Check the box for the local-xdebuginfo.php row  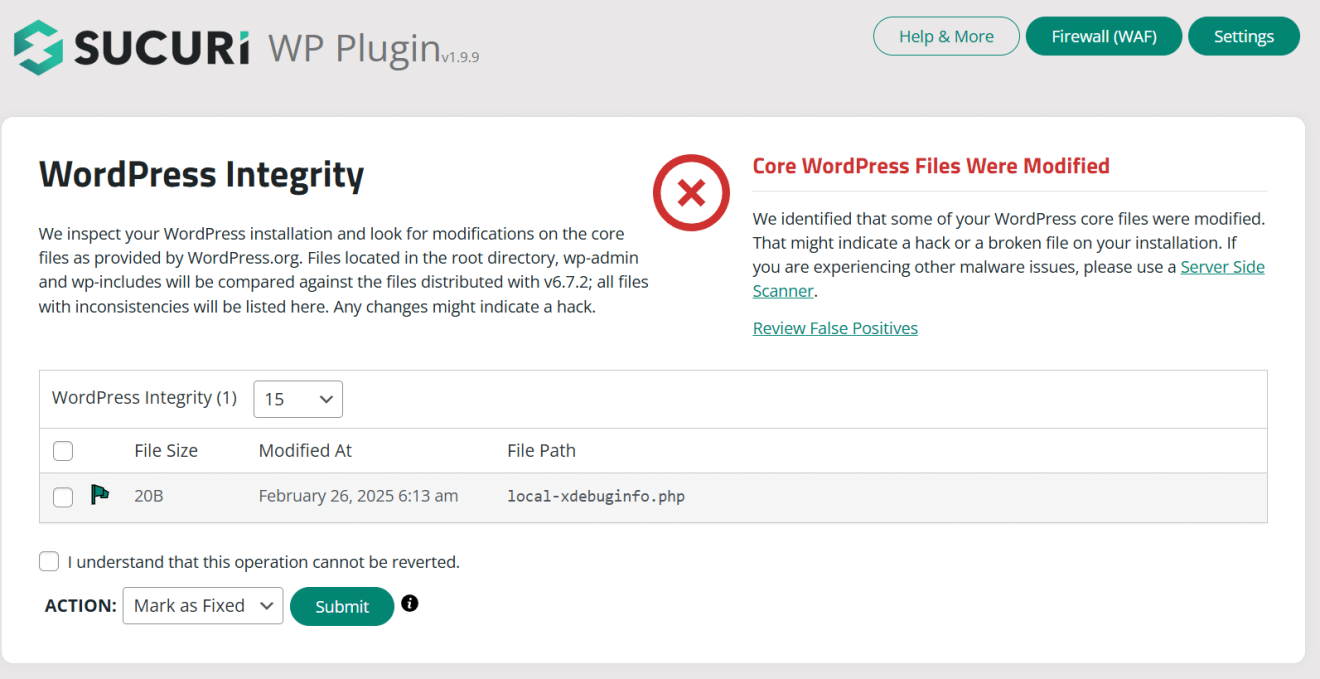point(63,497)
